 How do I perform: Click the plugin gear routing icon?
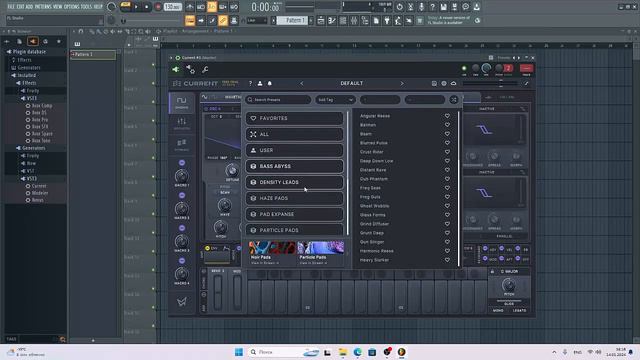[x=191, y=70]
